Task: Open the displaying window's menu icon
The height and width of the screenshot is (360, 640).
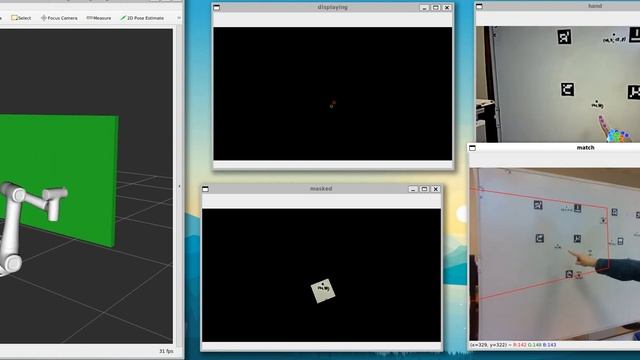Action: click(x=217, y=7)
